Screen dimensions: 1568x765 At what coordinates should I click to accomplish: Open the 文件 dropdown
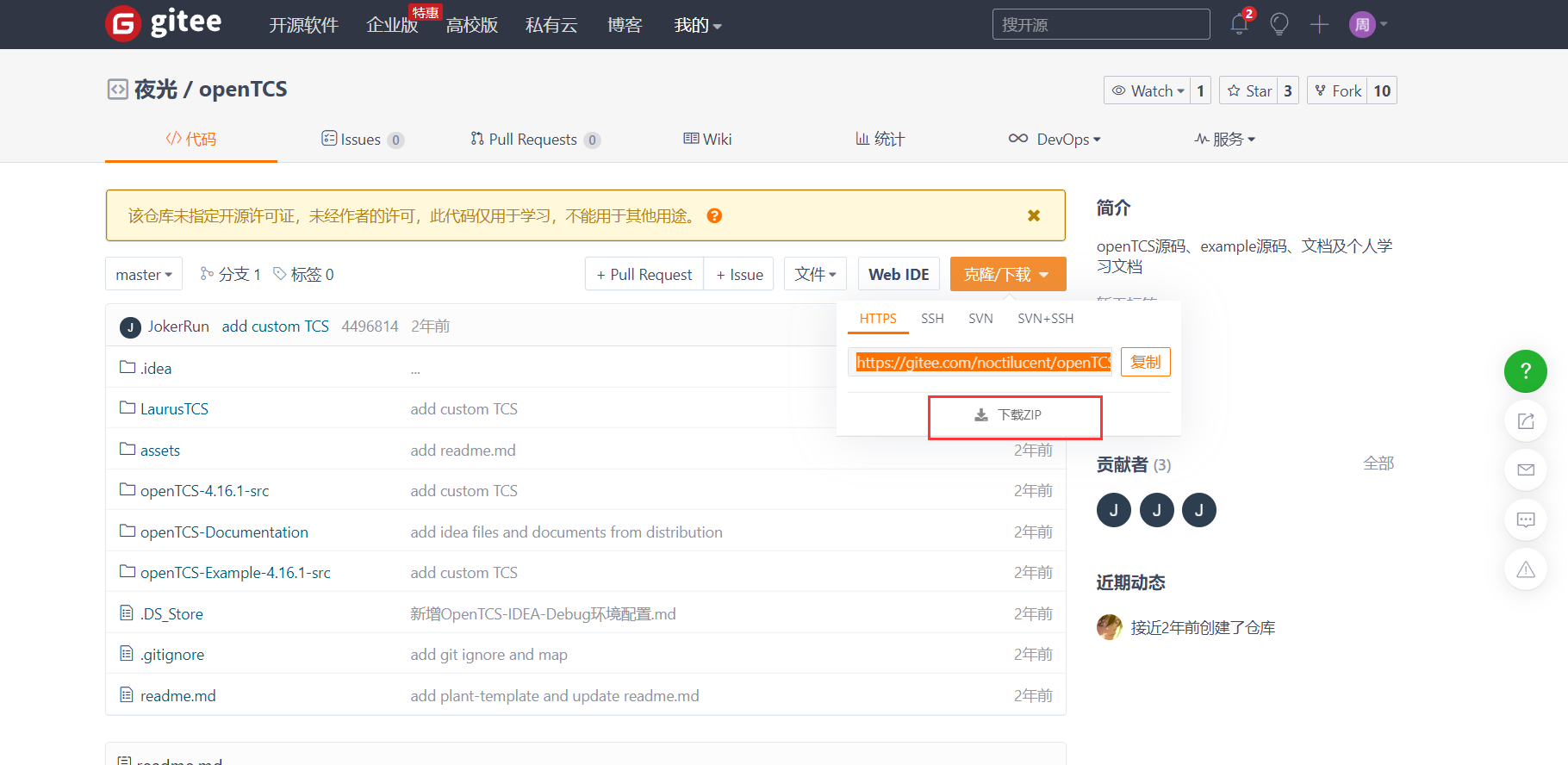click(815, 274)
